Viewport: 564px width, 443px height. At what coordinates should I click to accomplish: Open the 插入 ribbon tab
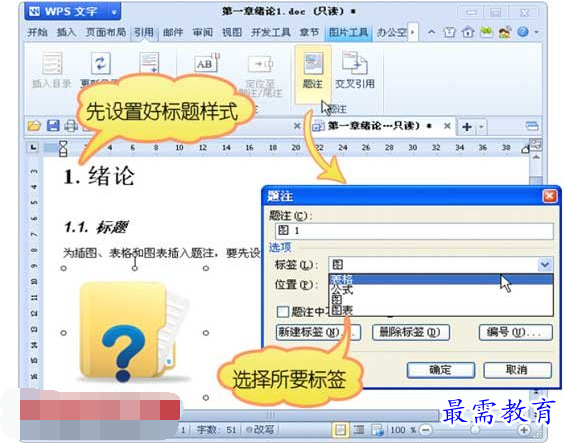coord(67,32)
